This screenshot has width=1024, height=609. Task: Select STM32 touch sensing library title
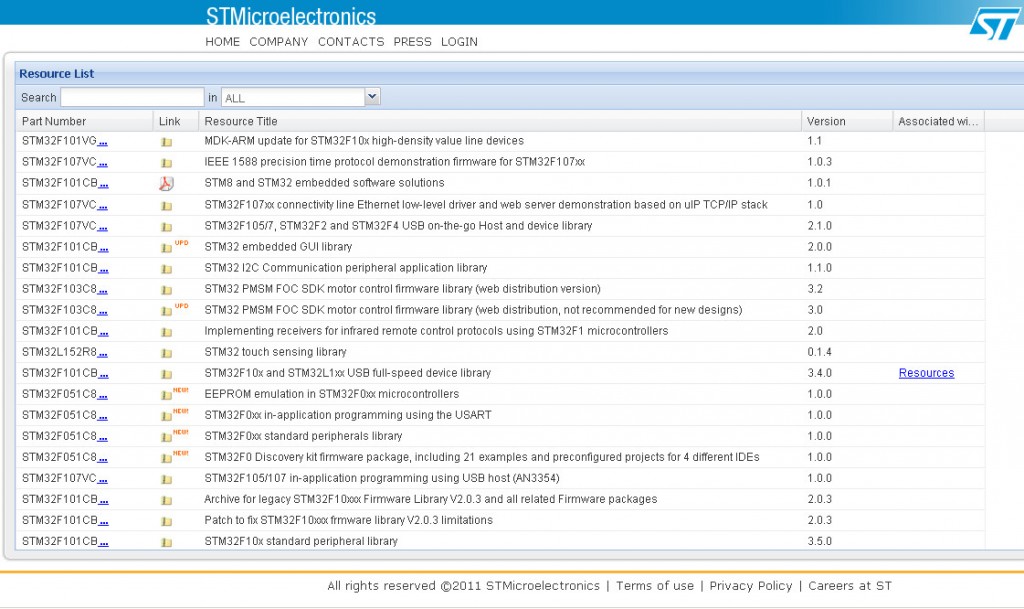click(276, 352)
